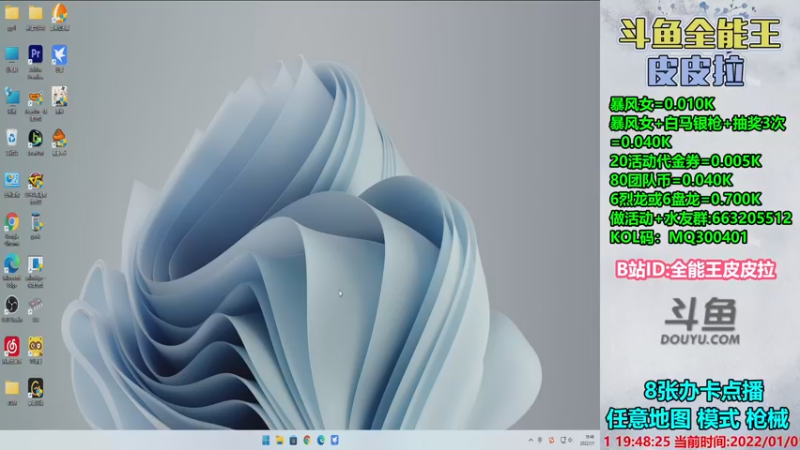This screenshot has width=800, height=450.
Task: Open Microsoft Store from the taskbar
Action: (293, 440)
